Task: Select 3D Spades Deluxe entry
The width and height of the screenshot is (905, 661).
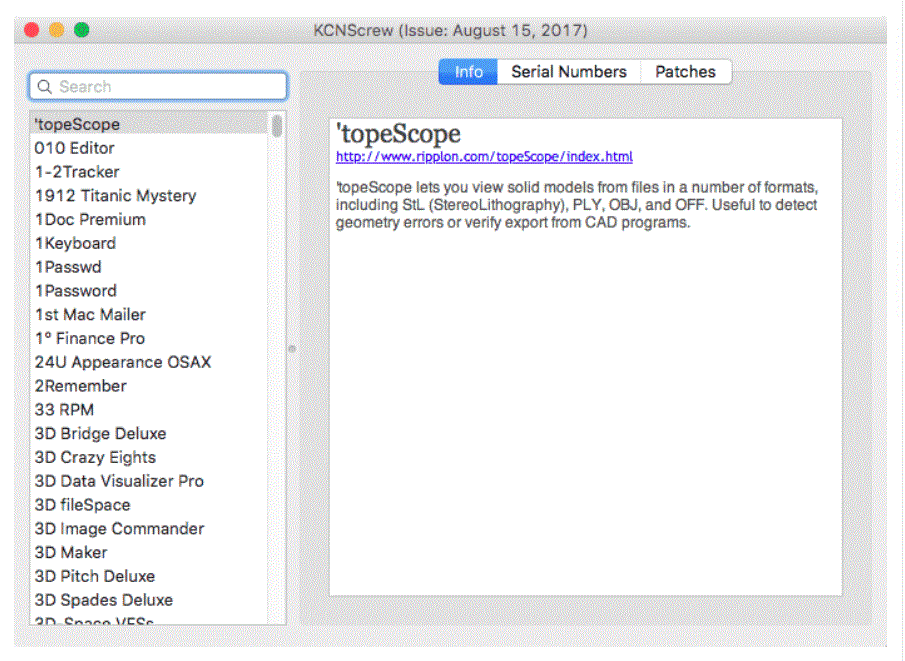Action: click(149, 600)
